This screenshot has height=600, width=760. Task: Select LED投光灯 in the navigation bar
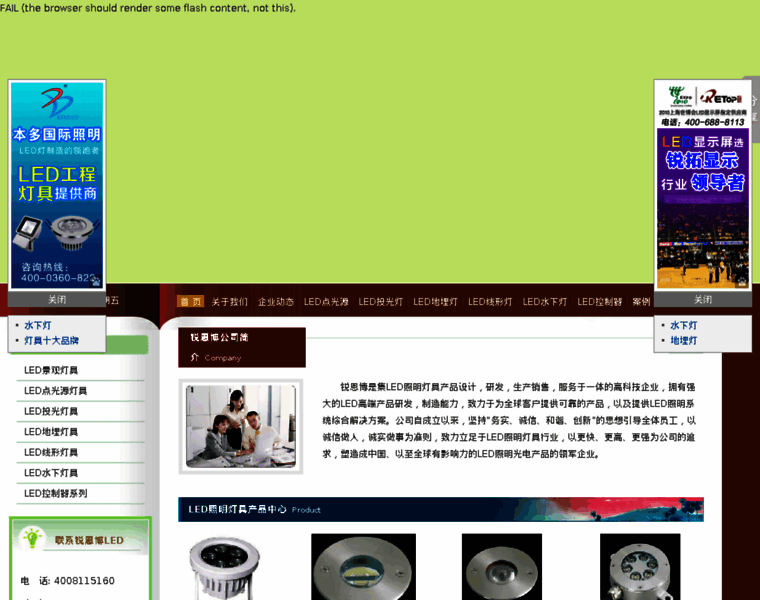[x=380, y=301]
